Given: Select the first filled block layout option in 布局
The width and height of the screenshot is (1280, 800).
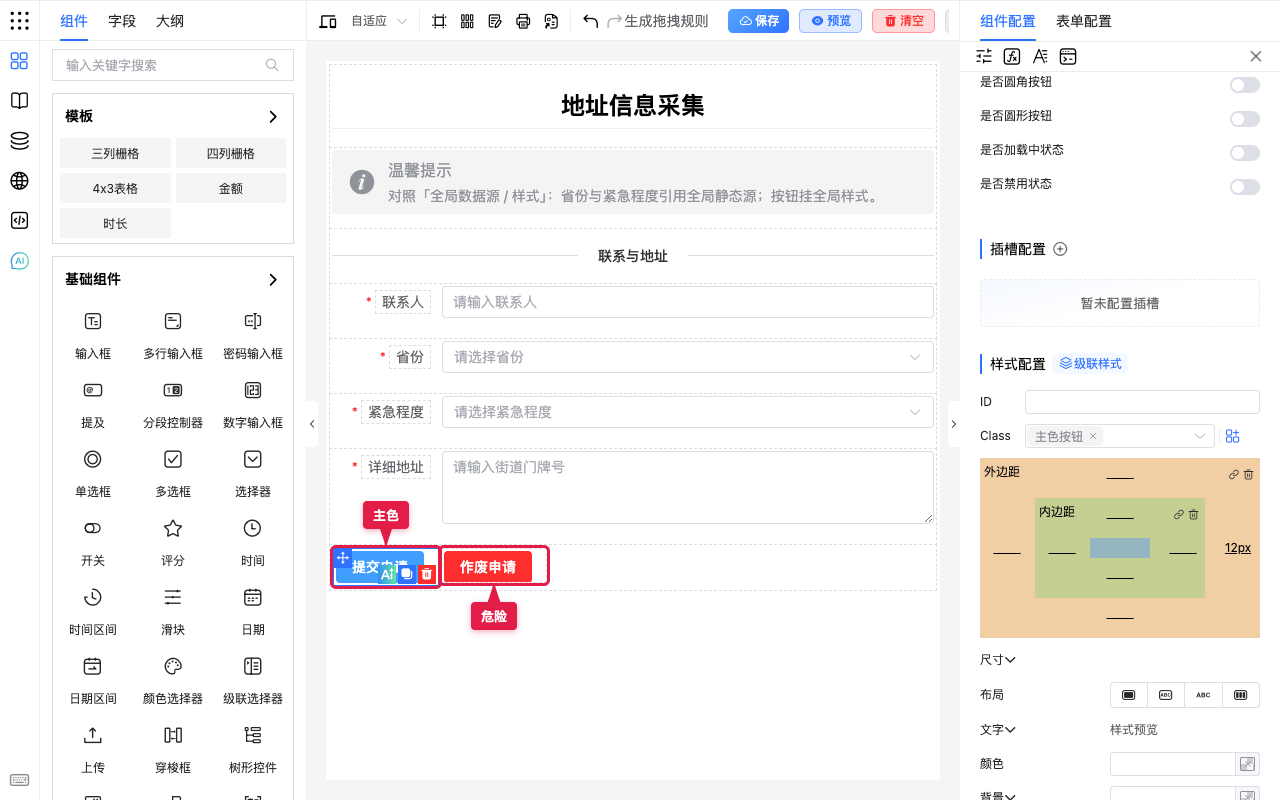Looking at the screenshot, I should (1129, 695).
